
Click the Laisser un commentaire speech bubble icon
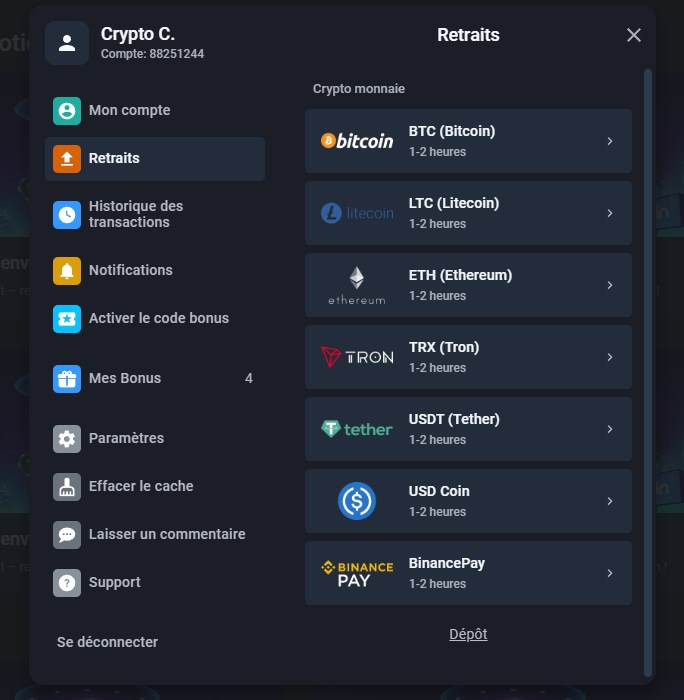click(x=67, y=535)
